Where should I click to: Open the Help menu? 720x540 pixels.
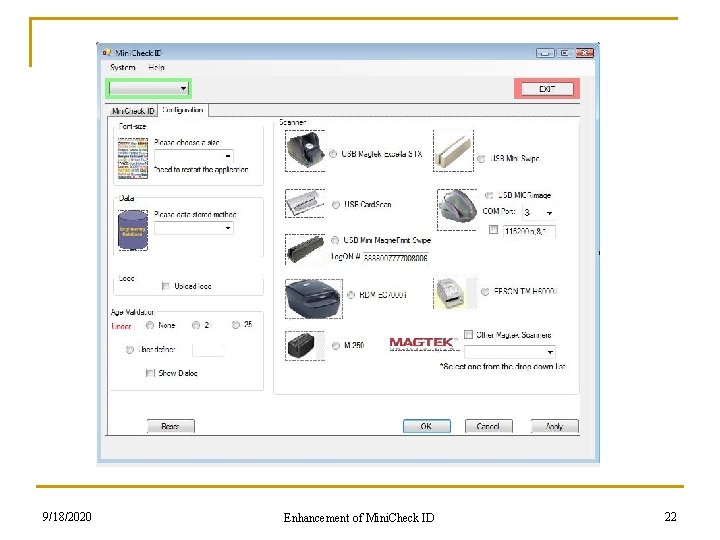tap(156, 68)
